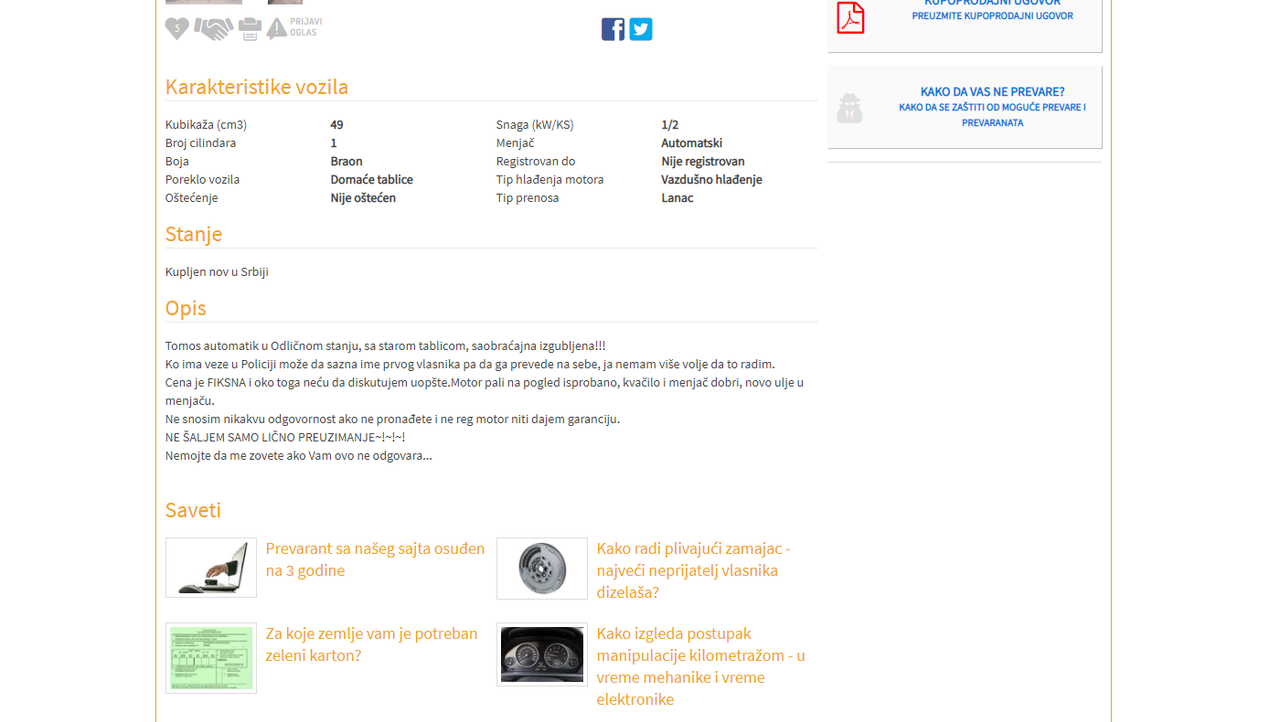Click the red PDF contract icon
The image size is (1280, 722).
tap(851, 17)
